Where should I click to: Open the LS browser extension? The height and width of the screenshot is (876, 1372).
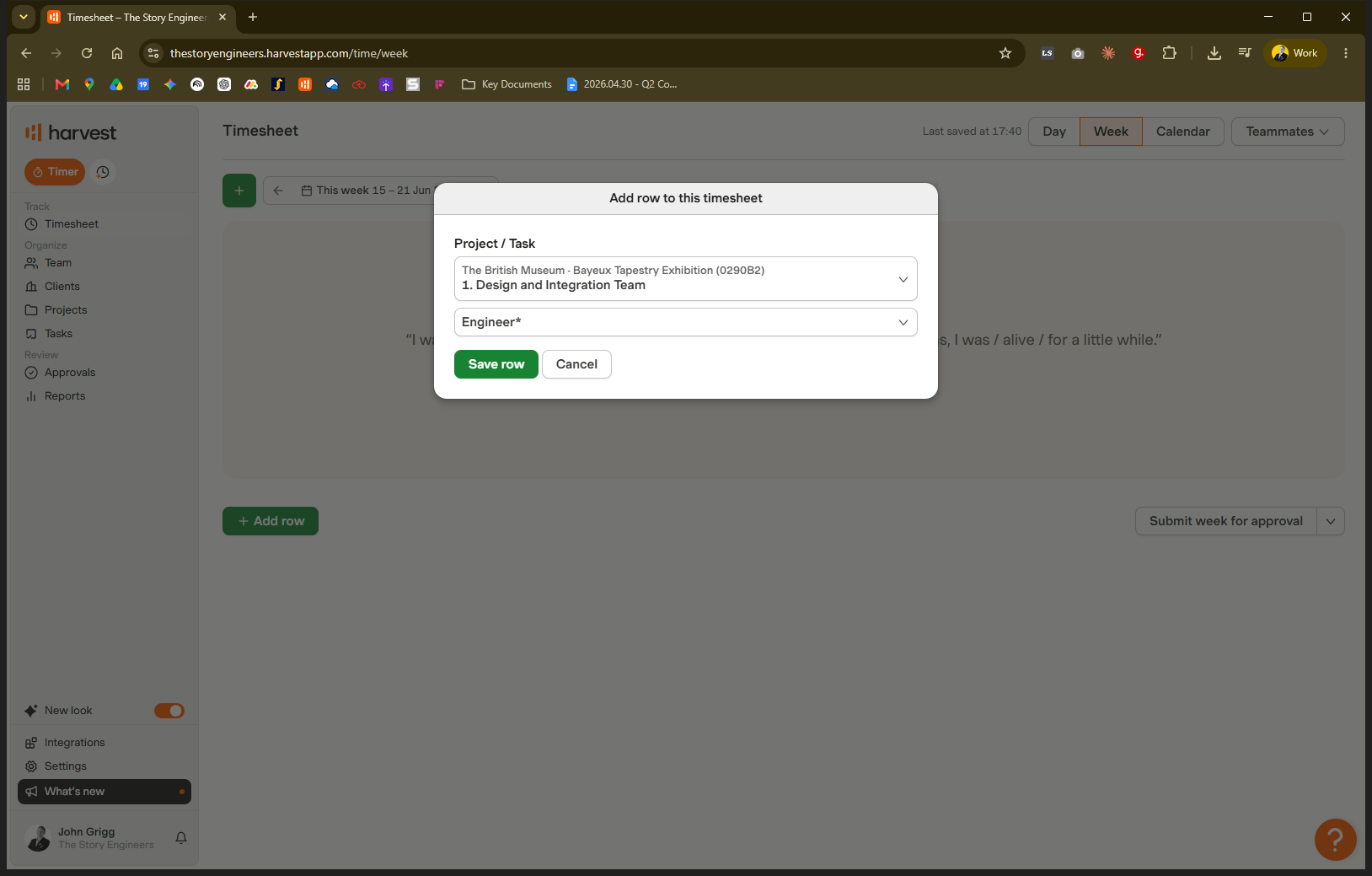pyautogui.click(x=1048, y=53)
